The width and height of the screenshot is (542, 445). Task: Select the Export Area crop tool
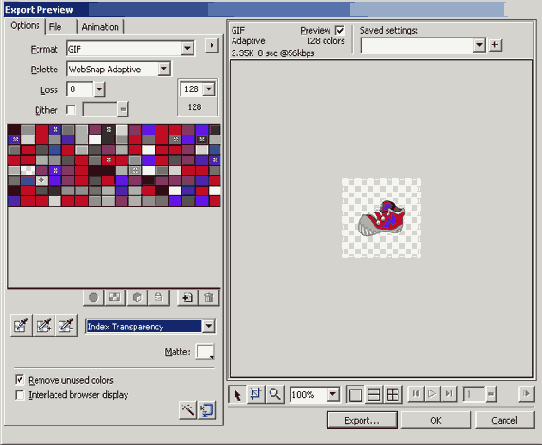click(x=256, y=395)
